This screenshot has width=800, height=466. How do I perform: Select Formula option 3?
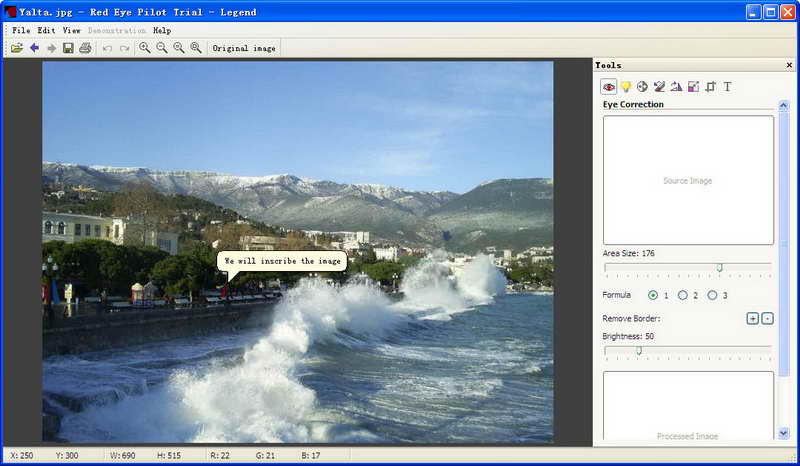point(712,295)
